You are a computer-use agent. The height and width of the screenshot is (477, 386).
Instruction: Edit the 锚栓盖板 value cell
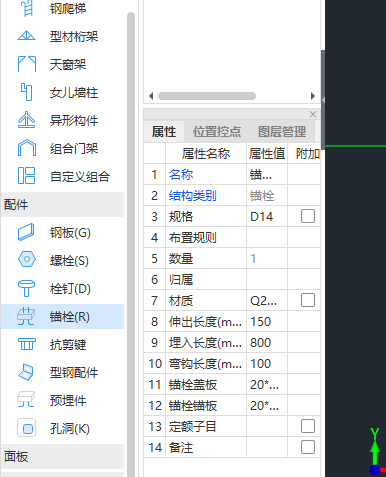pos(267,384)
